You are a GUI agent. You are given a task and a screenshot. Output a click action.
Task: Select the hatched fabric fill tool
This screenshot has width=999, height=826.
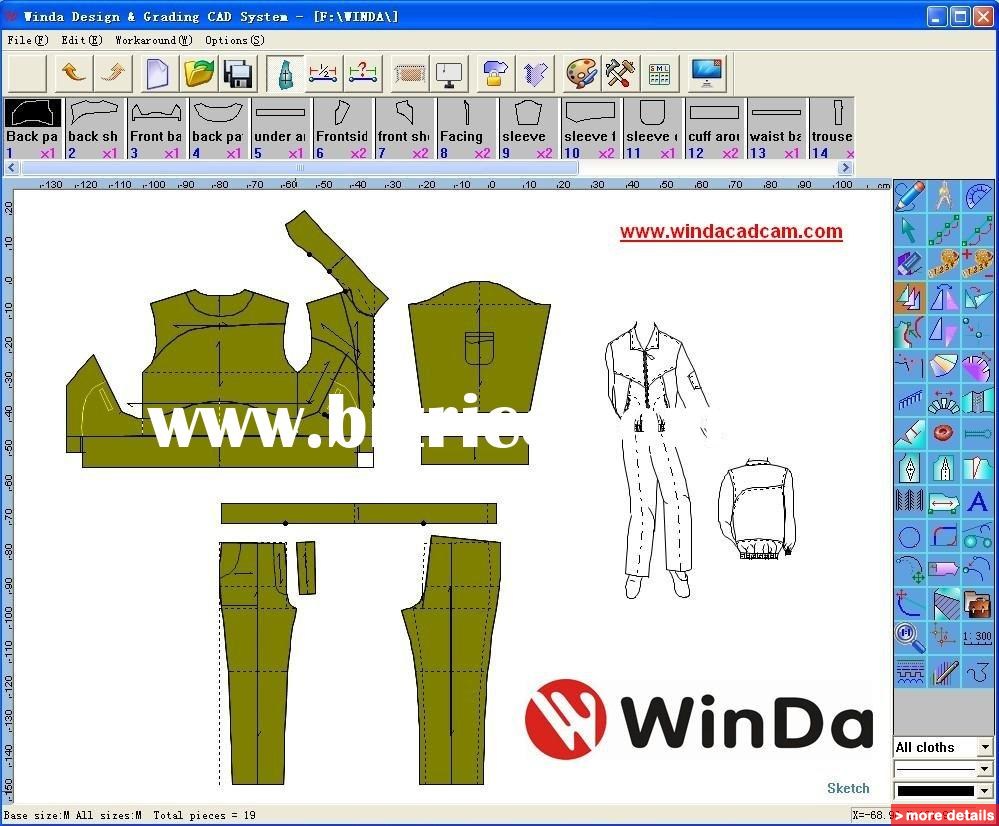(x=944, y=603)
